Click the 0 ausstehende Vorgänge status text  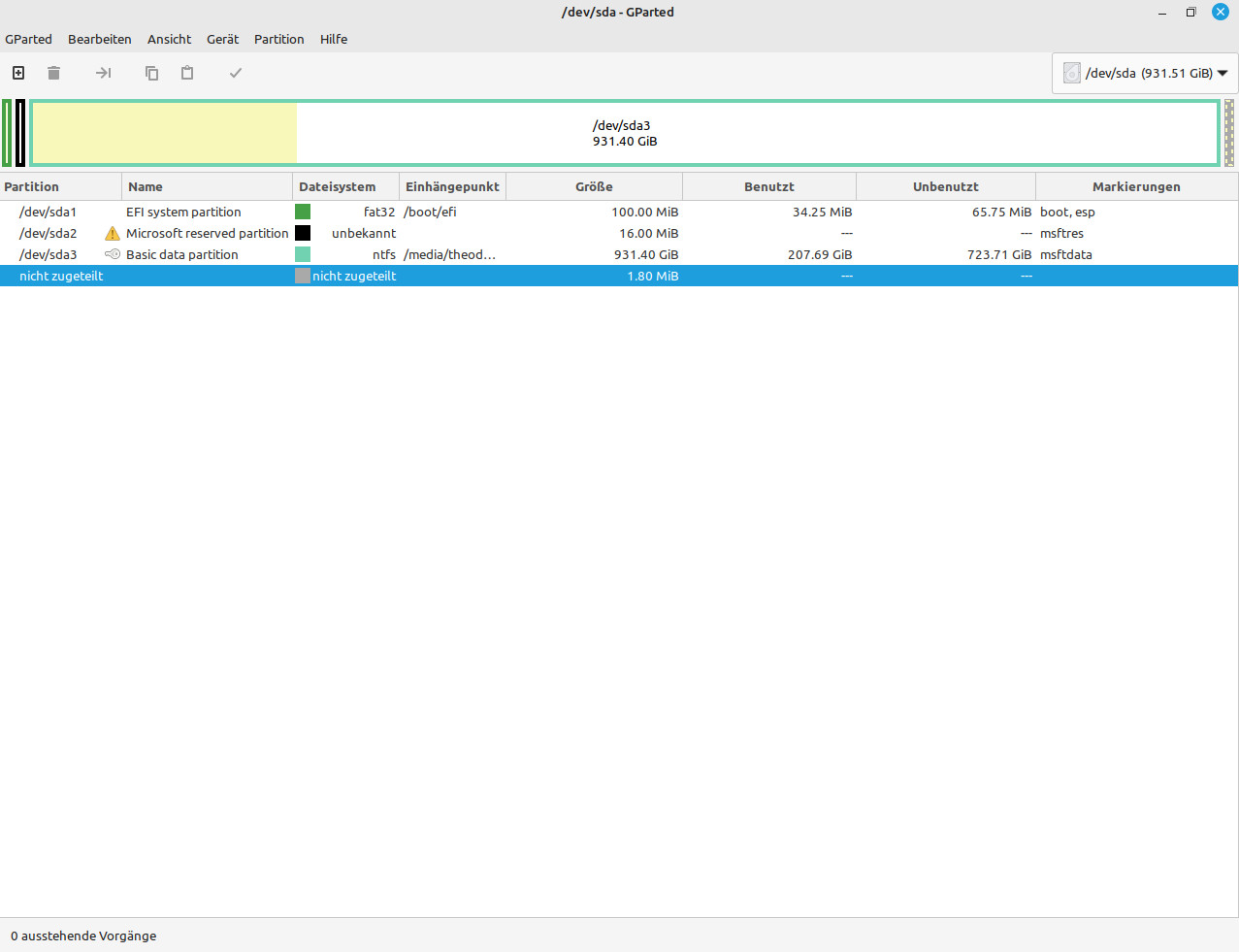coord(83,936)
